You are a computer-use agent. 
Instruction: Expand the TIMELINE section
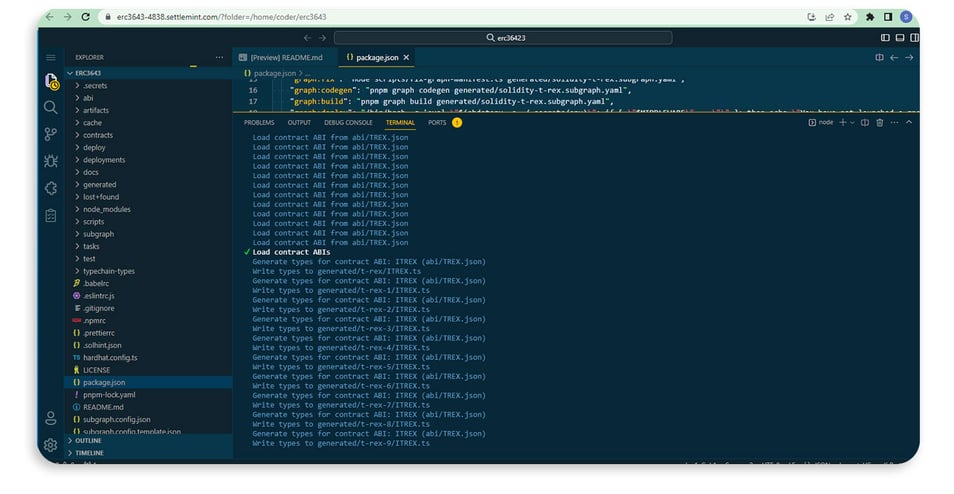148,453
